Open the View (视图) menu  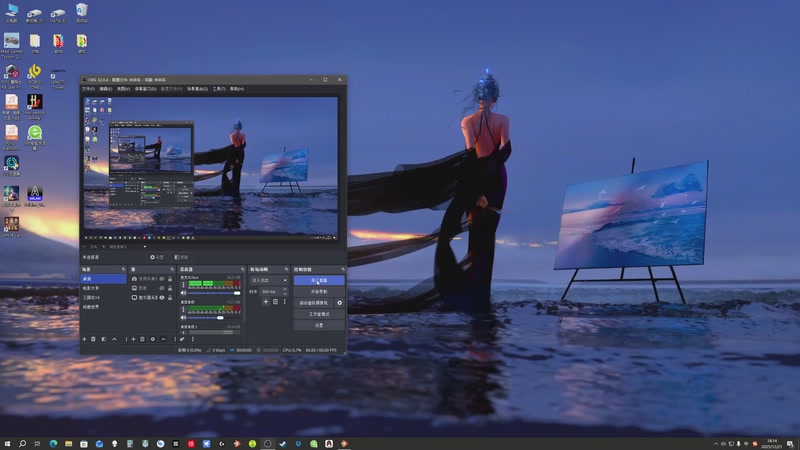(x=123, y=89)
